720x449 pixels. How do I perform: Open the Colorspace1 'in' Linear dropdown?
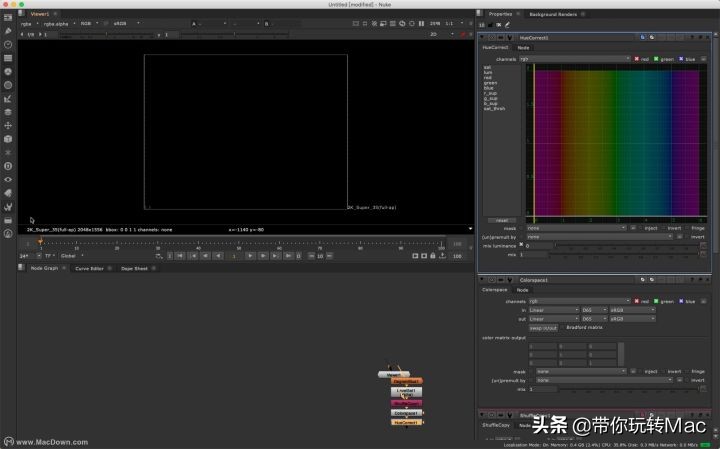point(553,309)
